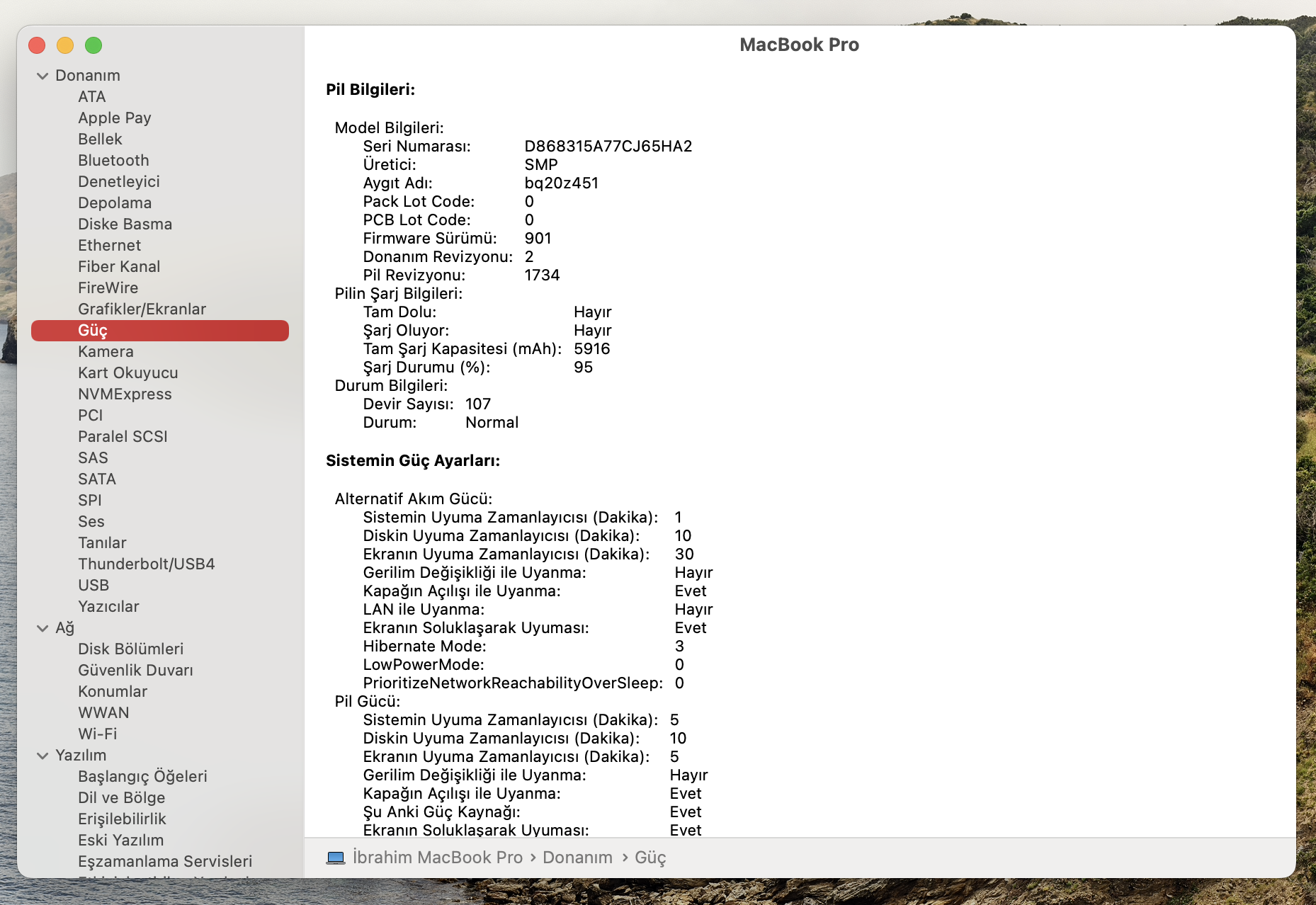Select the Kamera sidebar item
This screenshot has height=905, width=1316.
[x=106, y=352]
